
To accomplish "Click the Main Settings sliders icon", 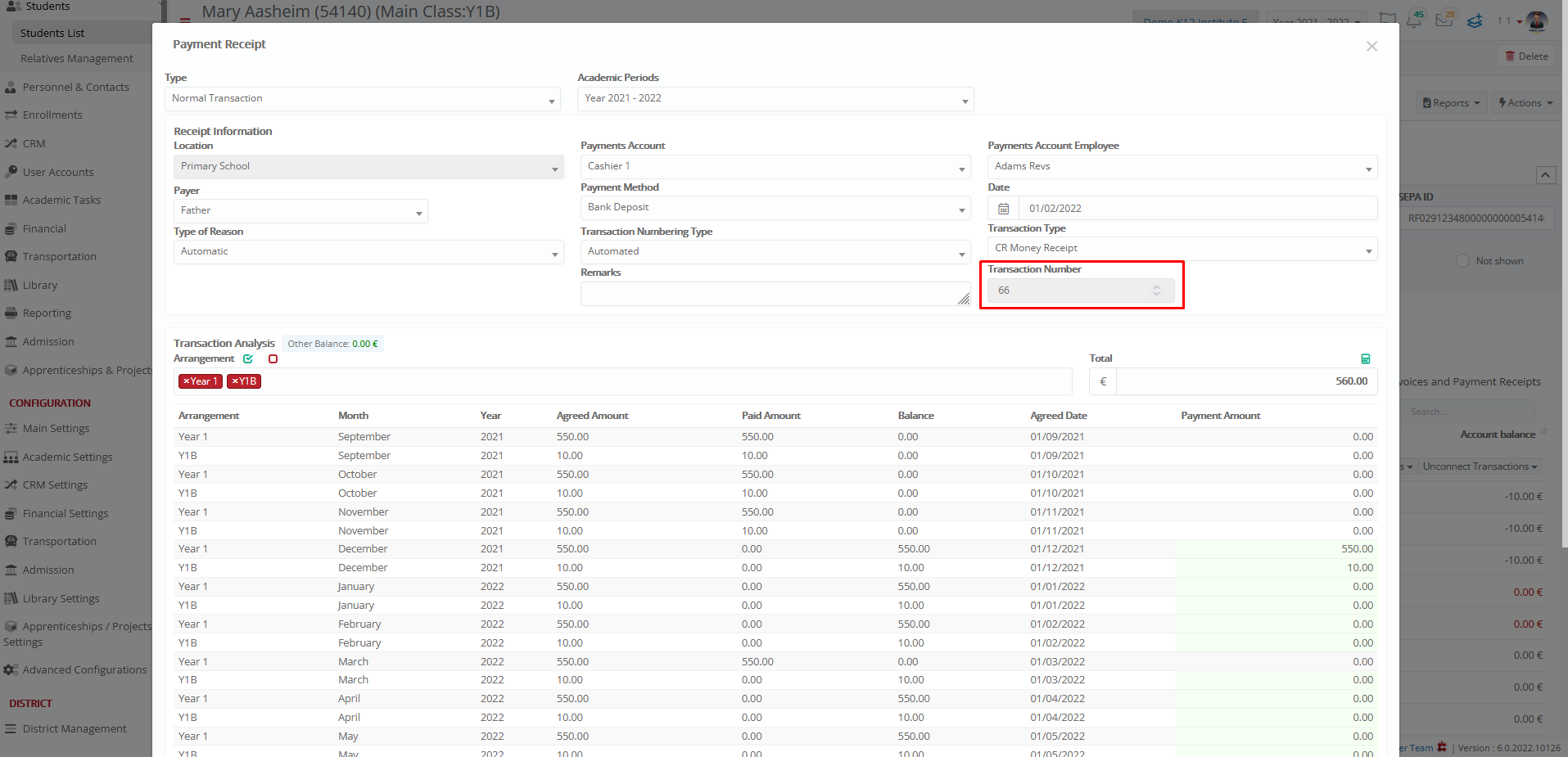I will point(11,428).
